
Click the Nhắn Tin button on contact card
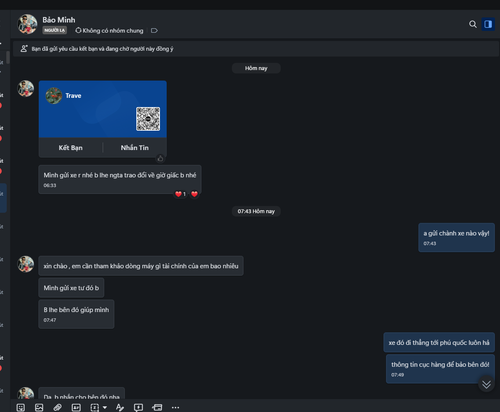[x=135, y=148]
